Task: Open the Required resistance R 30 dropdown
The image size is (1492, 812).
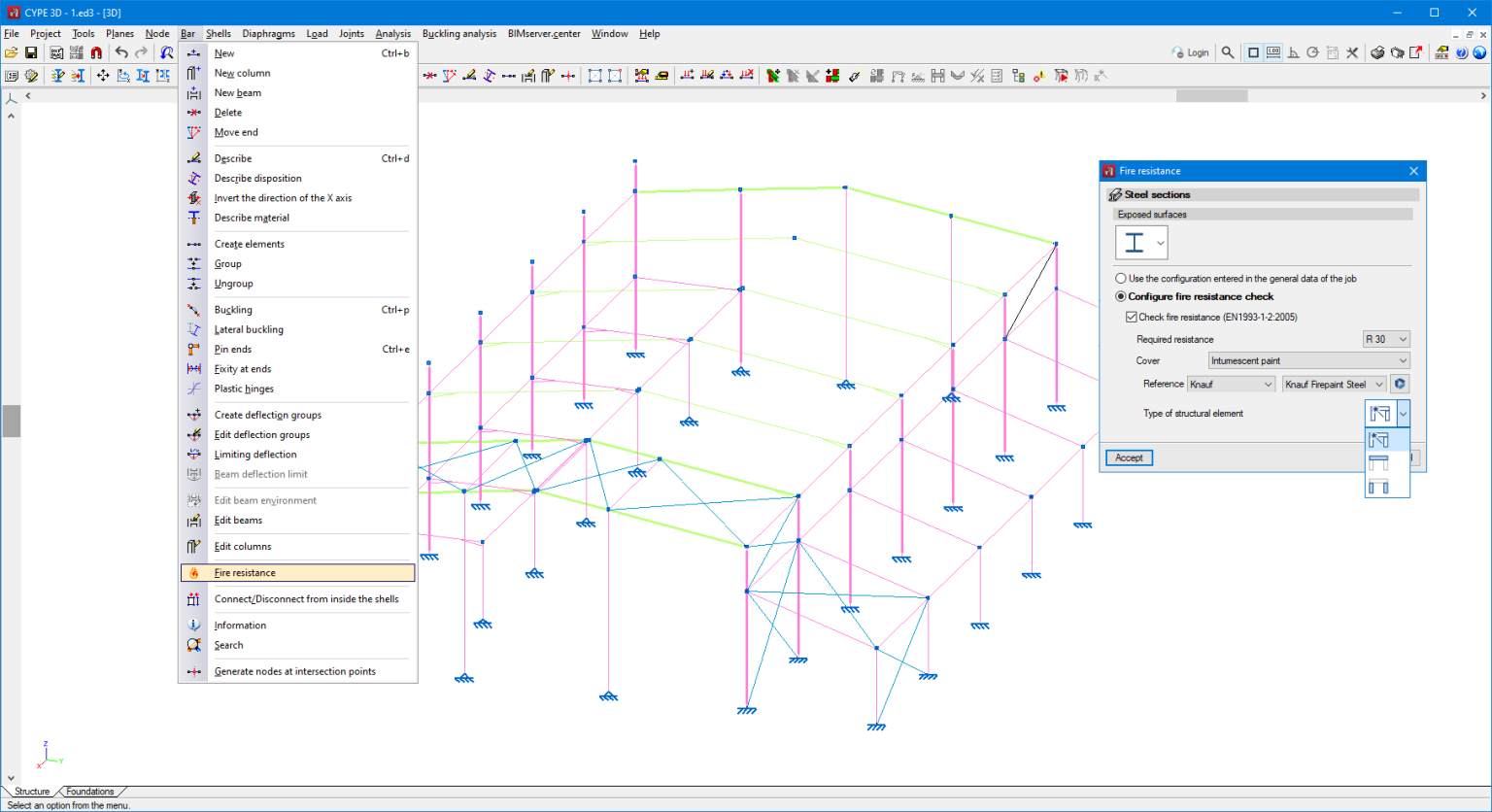Action: (x=1386, y=339)
